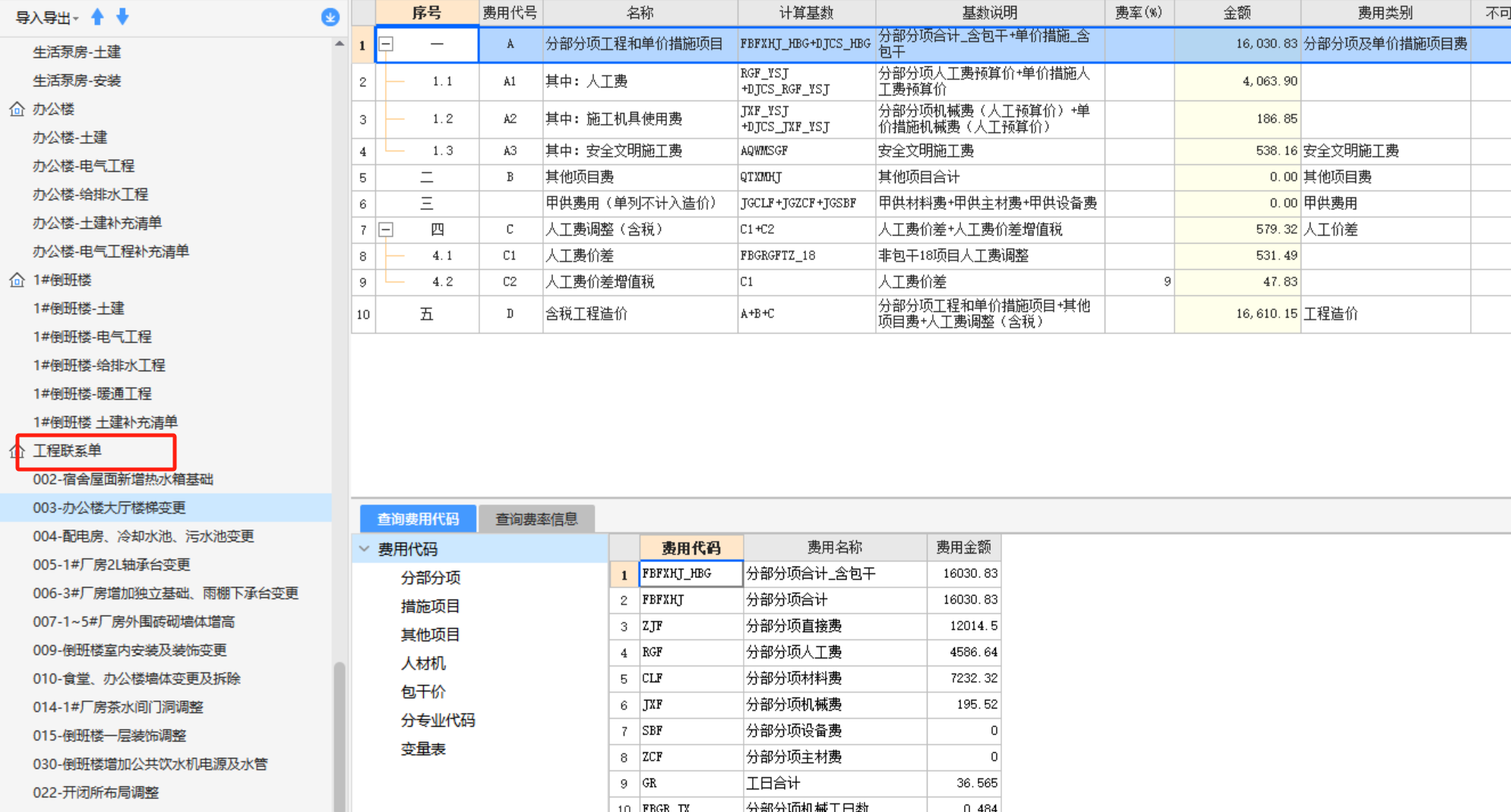The image size is (1511, 812).
Task: Click the blue move-up arrow icon
Action: click(97, 17)
